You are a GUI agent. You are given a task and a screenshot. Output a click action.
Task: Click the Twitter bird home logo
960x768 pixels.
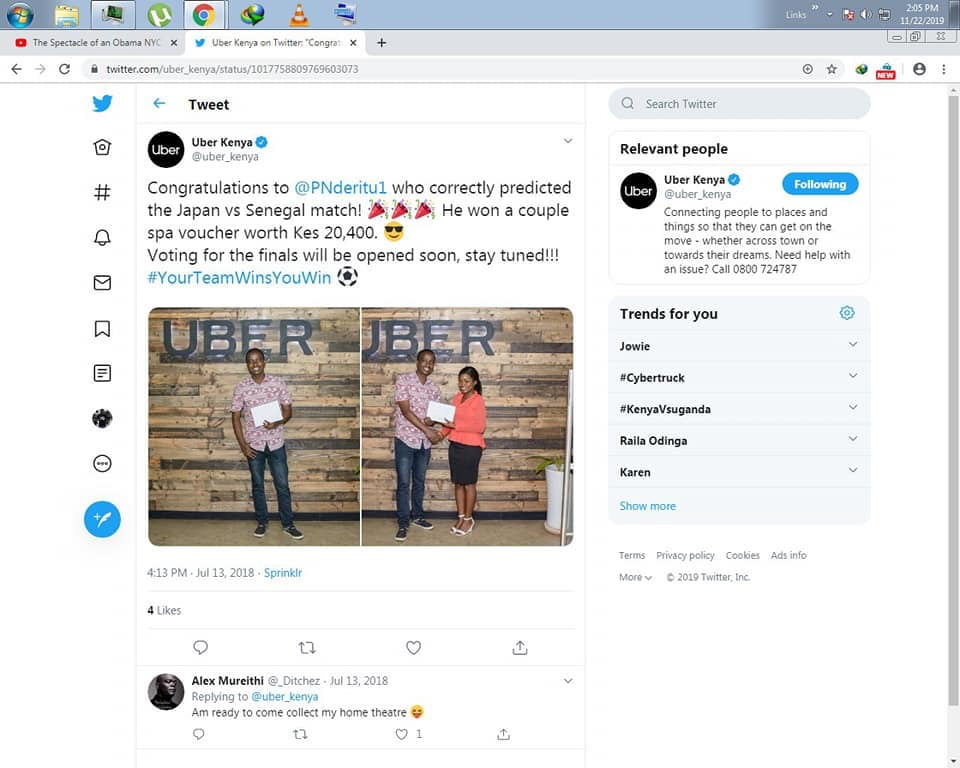(x=102, y=103)
